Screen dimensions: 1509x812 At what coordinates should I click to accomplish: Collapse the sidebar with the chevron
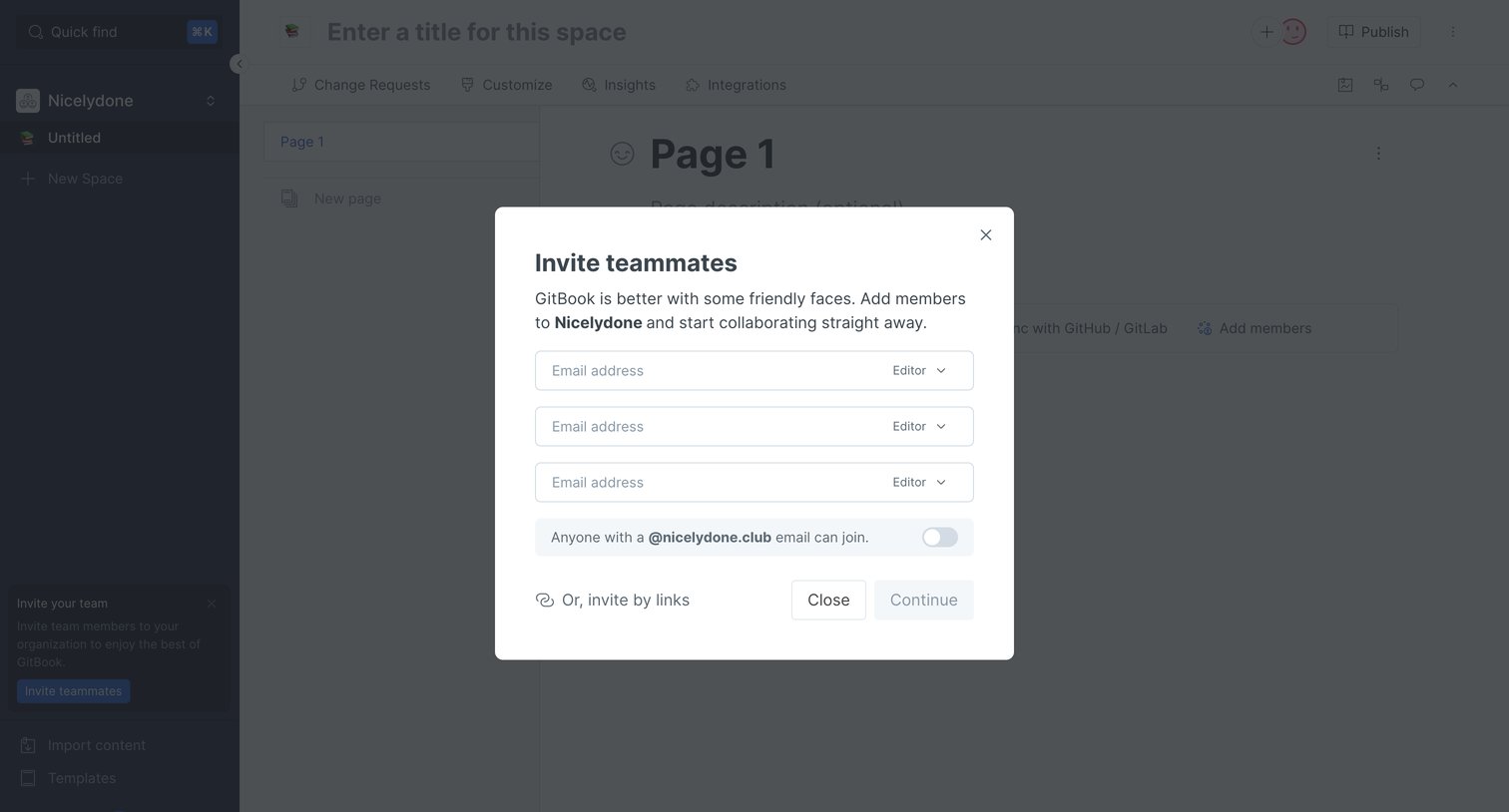(239, 64)
